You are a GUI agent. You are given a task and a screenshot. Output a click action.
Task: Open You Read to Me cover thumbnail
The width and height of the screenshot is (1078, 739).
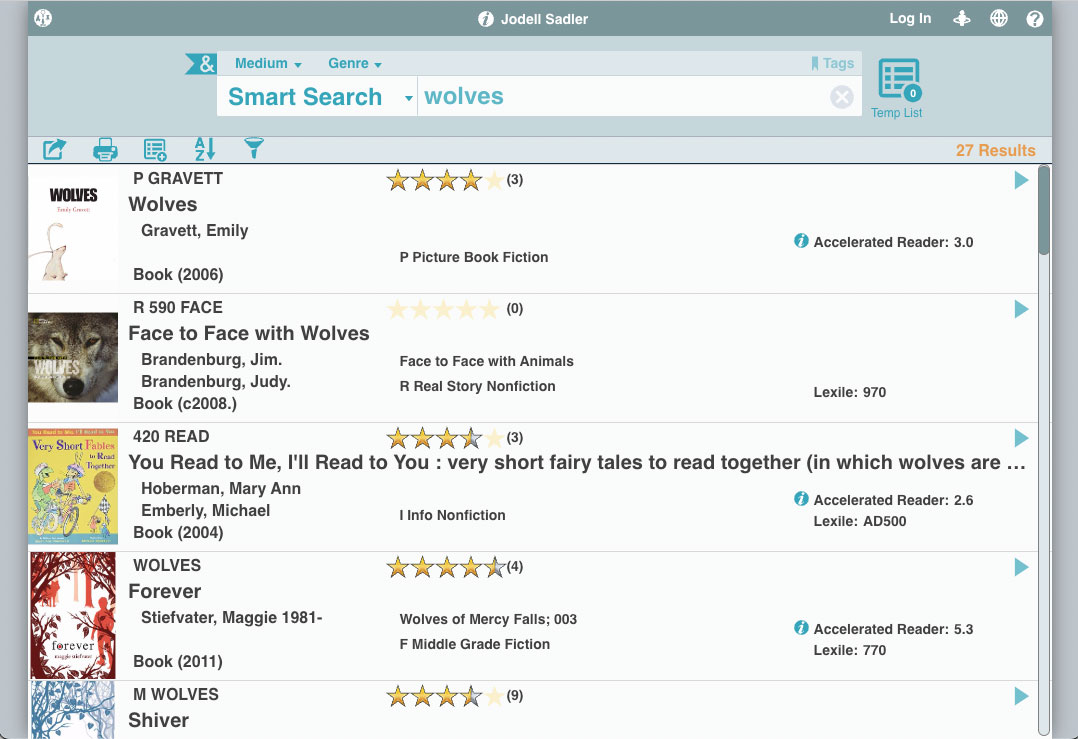click(x=73, y=486)
